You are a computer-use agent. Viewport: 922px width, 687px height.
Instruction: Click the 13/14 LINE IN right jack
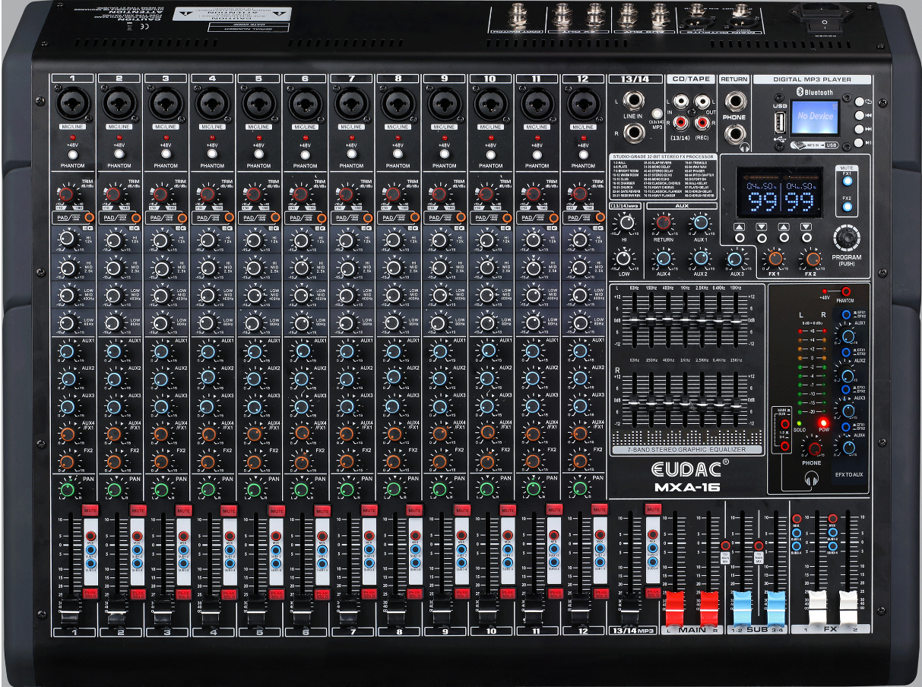coord(633,133)
